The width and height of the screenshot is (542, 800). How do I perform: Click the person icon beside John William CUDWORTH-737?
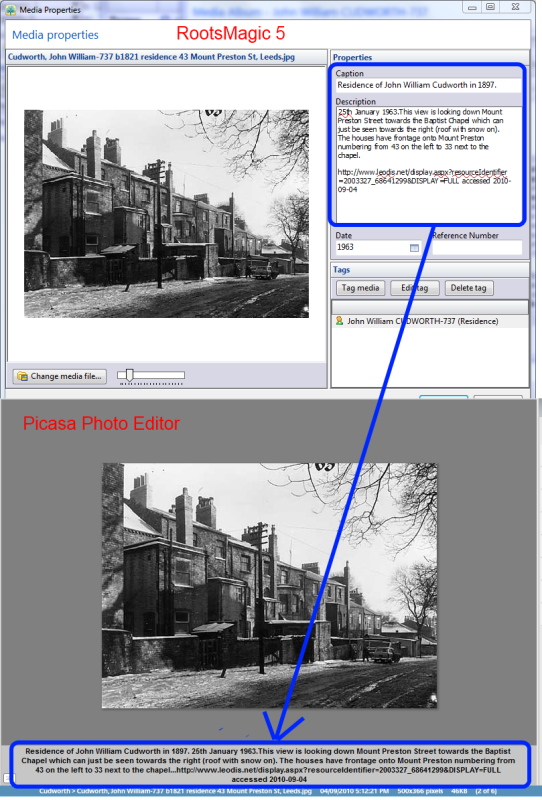(339, 321)
